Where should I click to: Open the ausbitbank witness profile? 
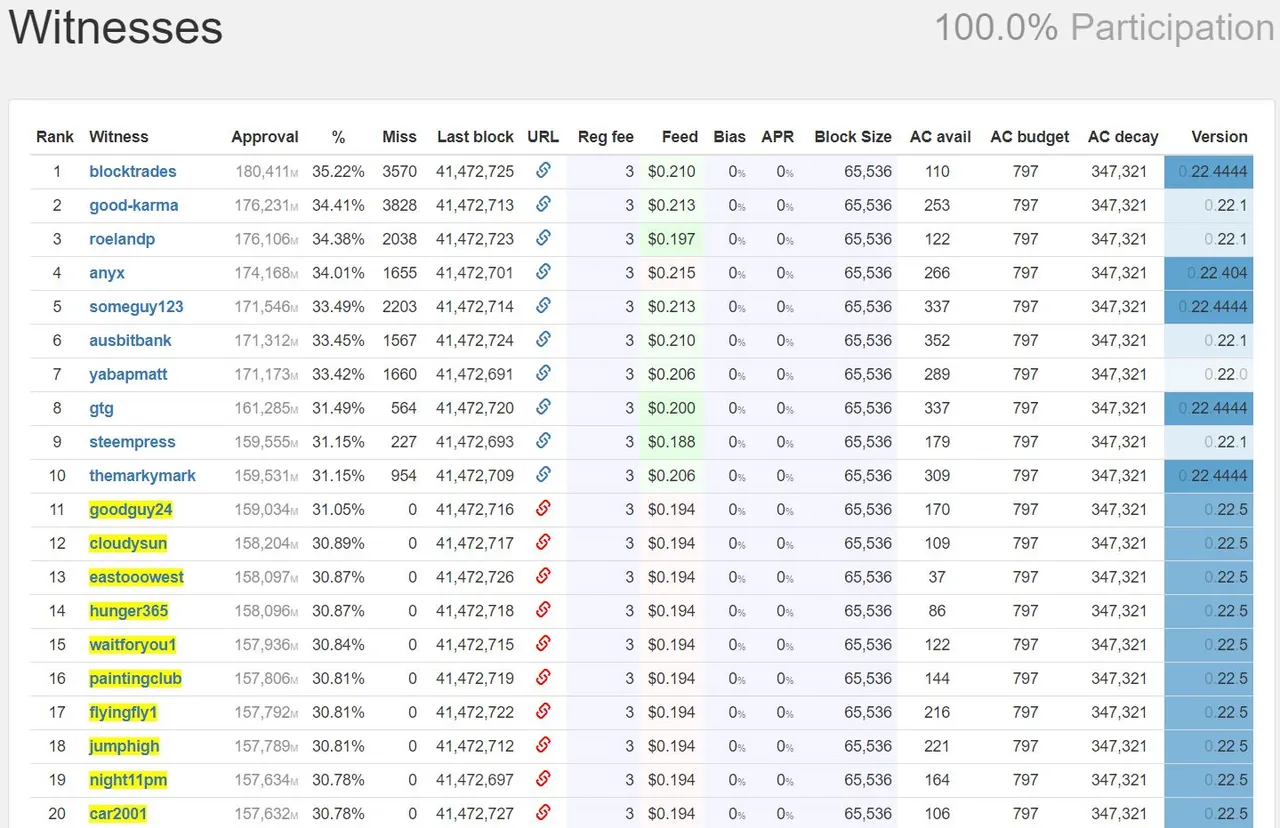pos(130,340)
